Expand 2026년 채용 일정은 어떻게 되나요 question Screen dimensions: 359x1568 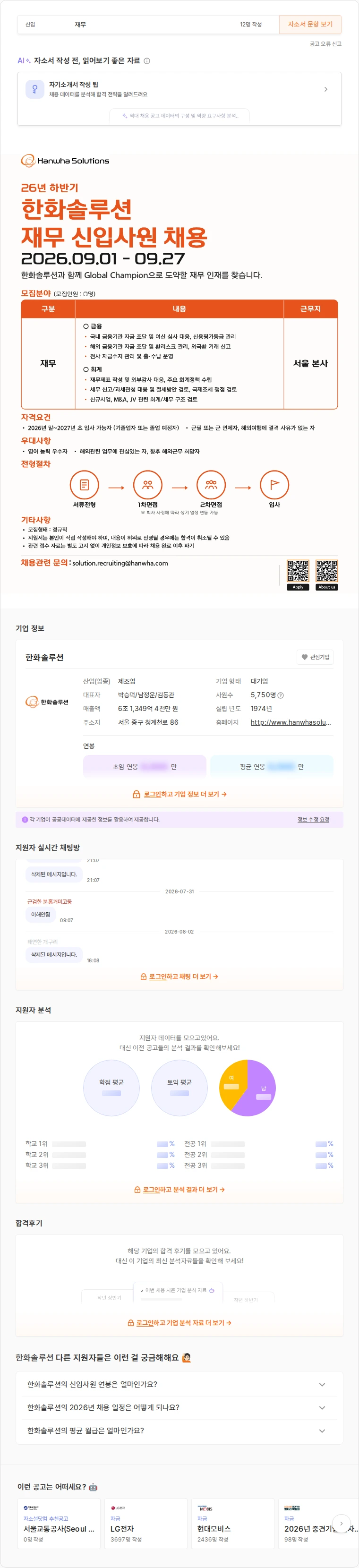point(179,1407)
